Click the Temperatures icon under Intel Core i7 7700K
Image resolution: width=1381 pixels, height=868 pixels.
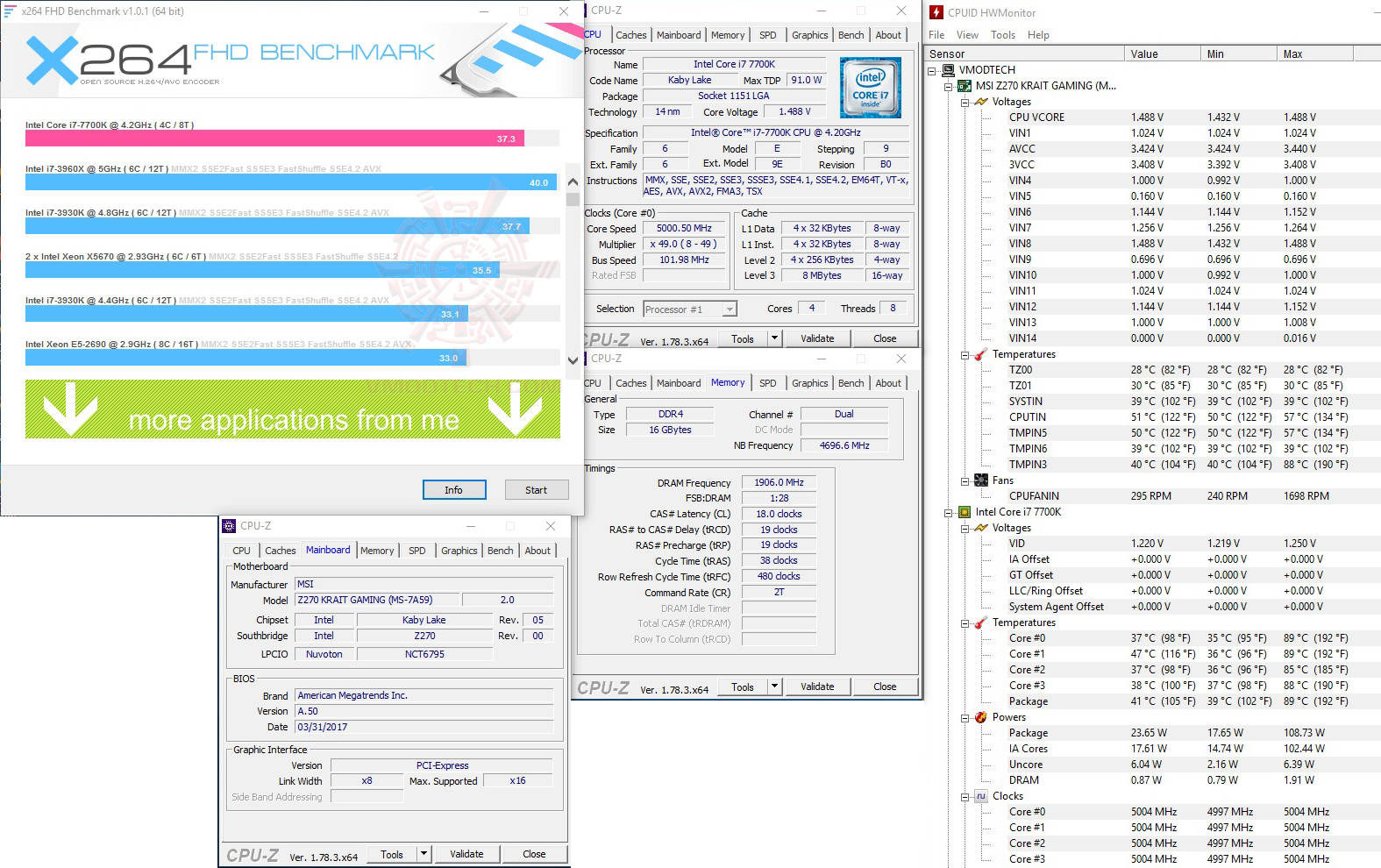point(981,623)
